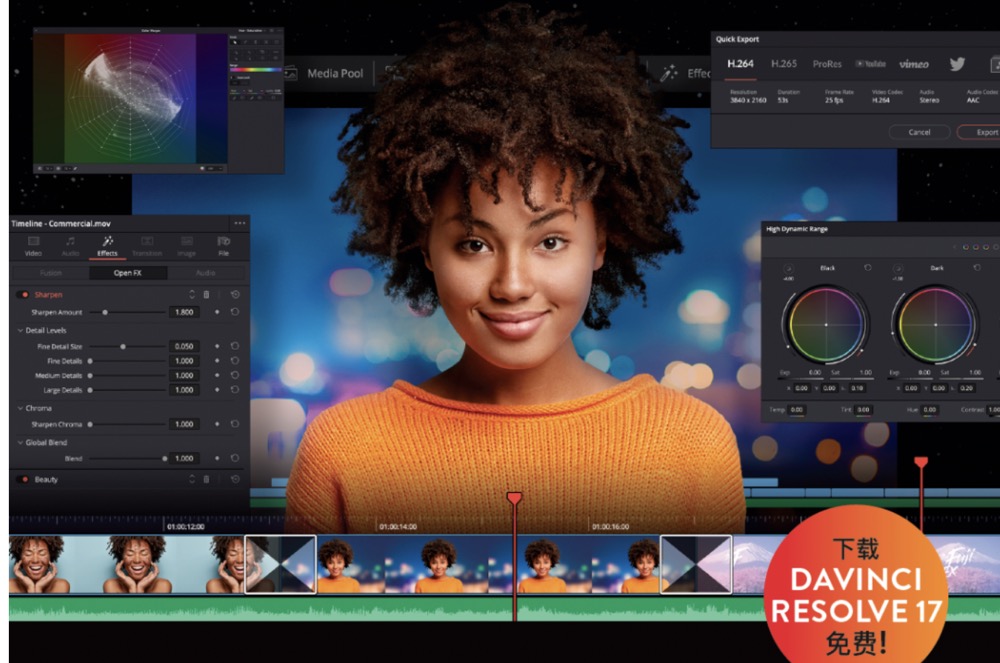Choose the Twitter export preset icon
The height and width of the screenshot is (663, 1000).
957,64
